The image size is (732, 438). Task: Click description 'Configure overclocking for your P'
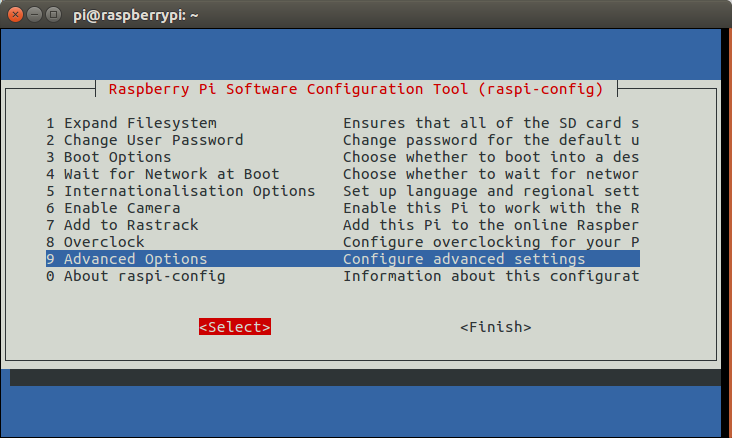click(491, 242)
